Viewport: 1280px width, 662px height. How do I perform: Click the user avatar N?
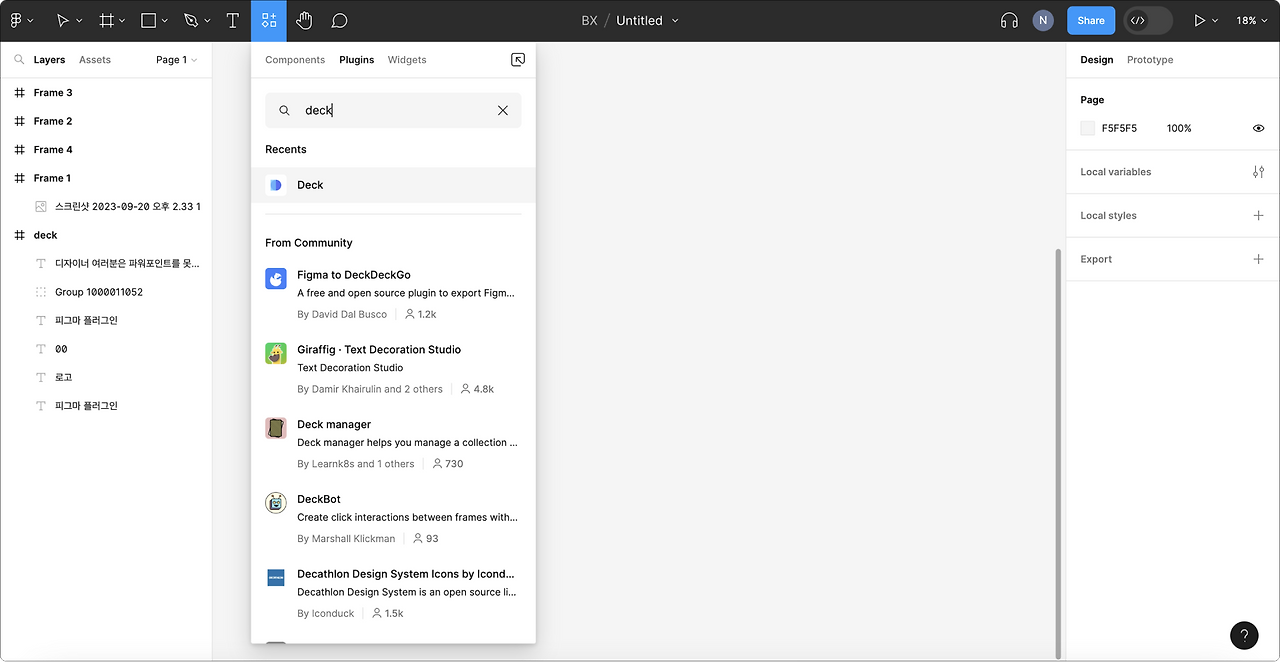[1043, 20]
